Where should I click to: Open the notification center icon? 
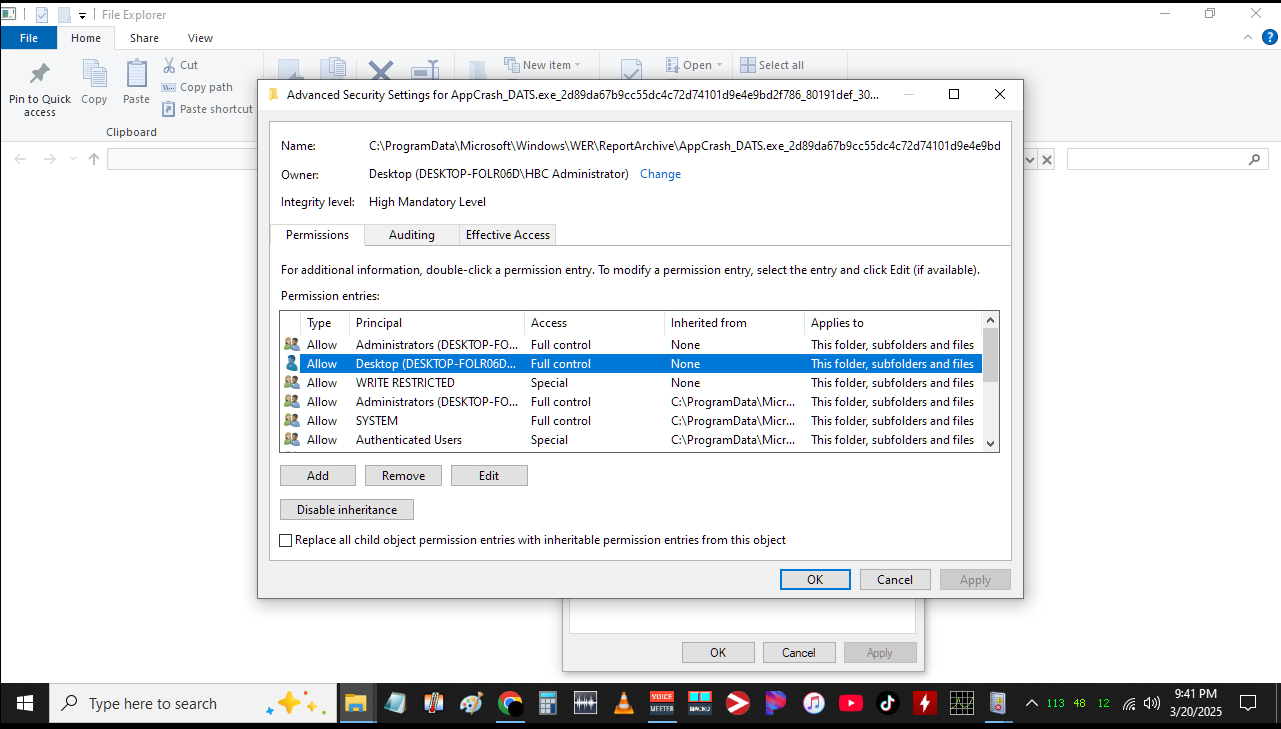(1247, 703)
